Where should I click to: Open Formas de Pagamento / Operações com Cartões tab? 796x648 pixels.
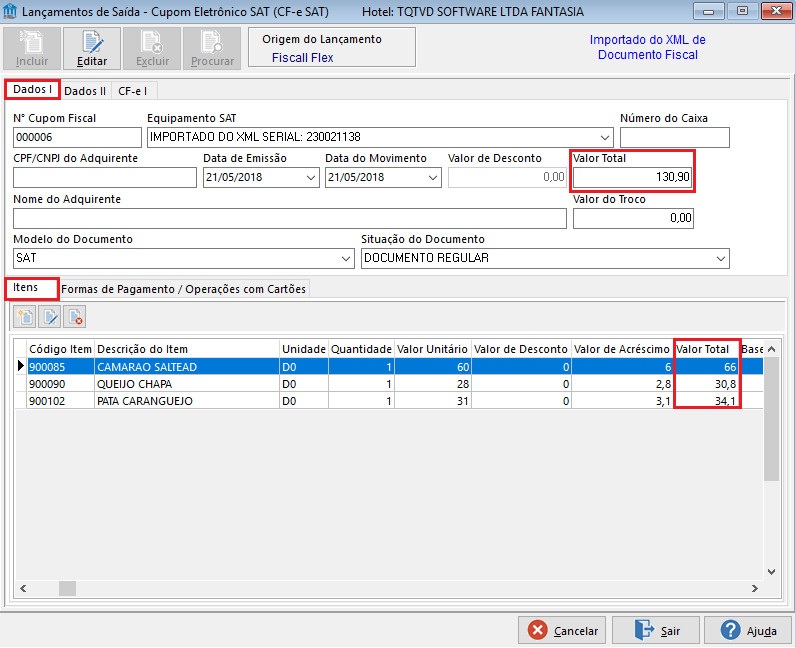coord(184,289)
